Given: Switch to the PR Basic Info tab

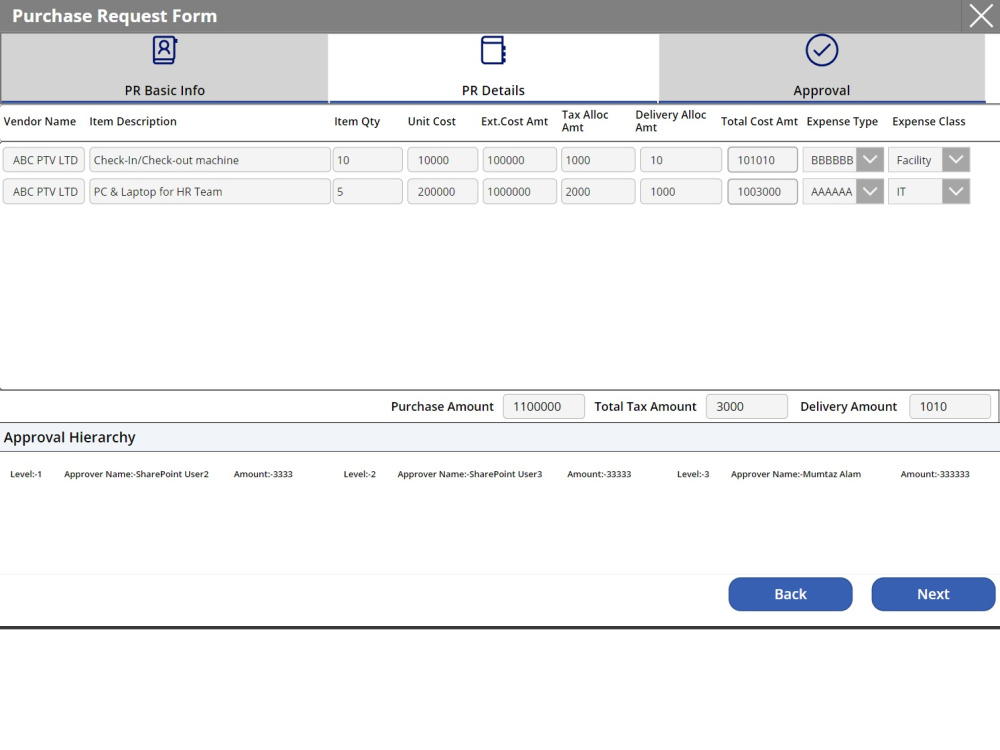Looking at the screenshot, I should coord(165,68).
